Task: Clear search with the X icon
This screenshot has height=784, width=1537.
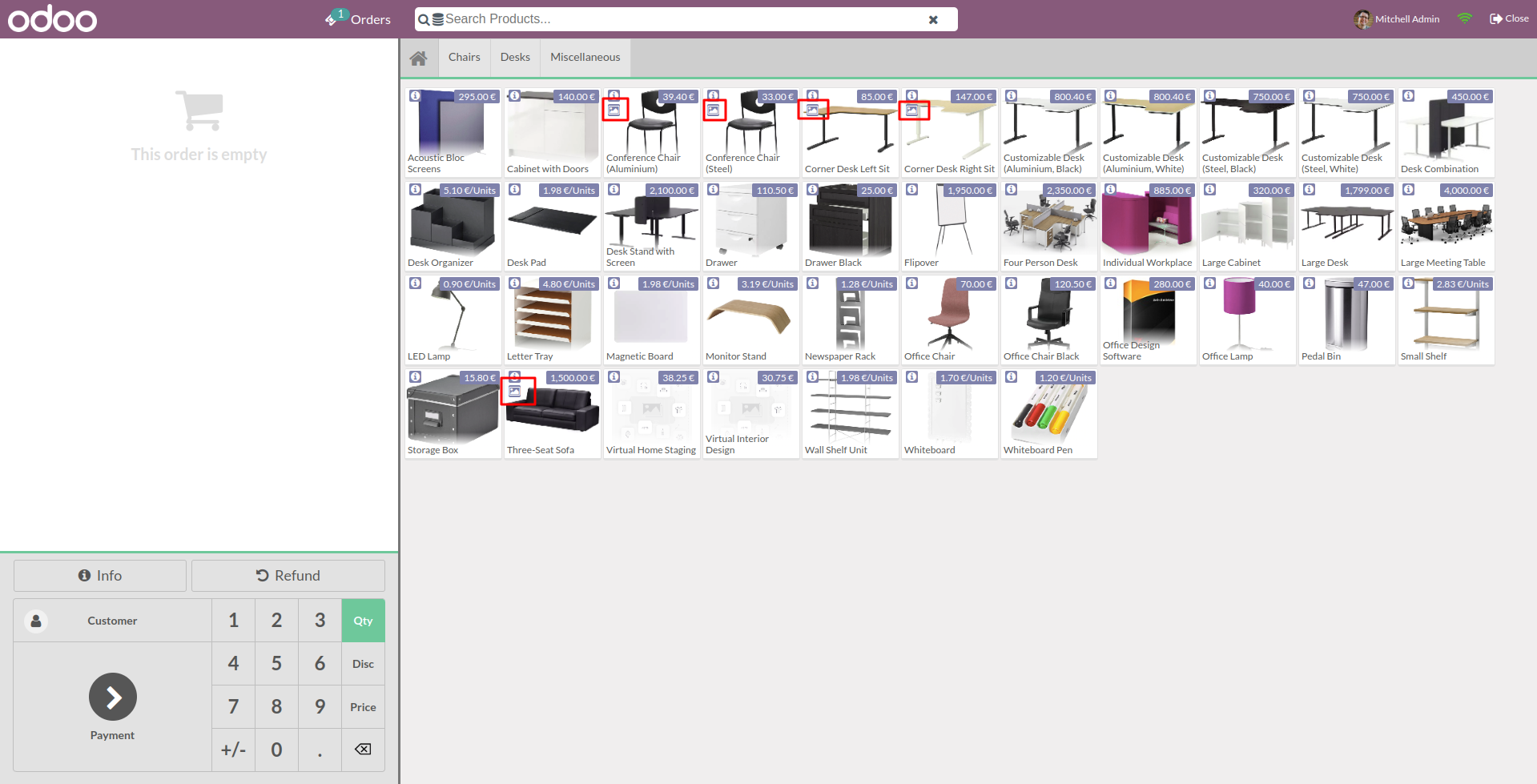Action: 933,19
